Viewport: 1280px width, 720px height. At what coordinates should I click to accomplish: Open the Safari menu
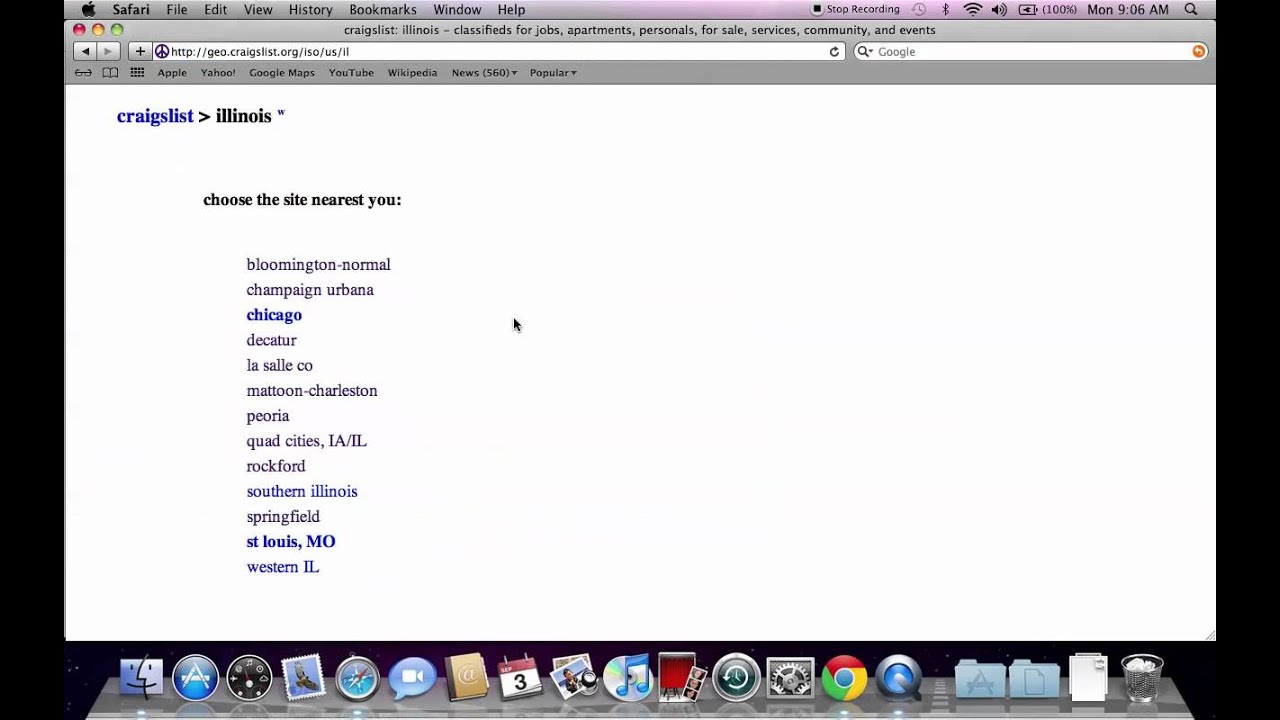(131, 9)
